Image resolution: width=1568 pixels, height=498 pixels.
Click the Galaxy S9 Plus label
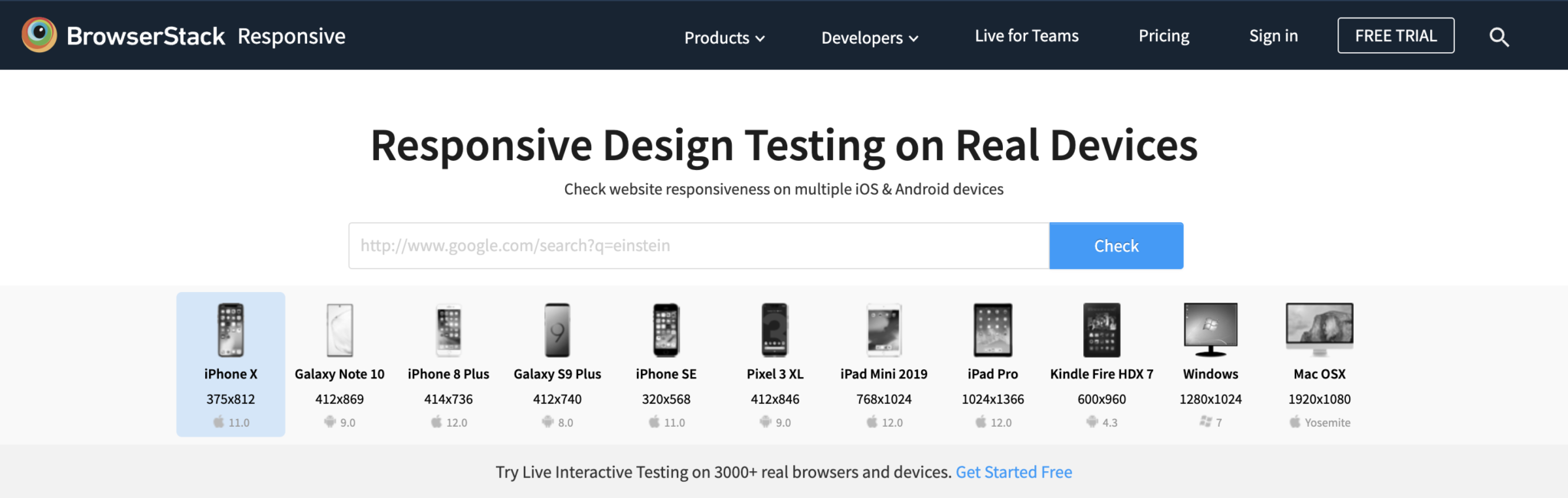557,374
